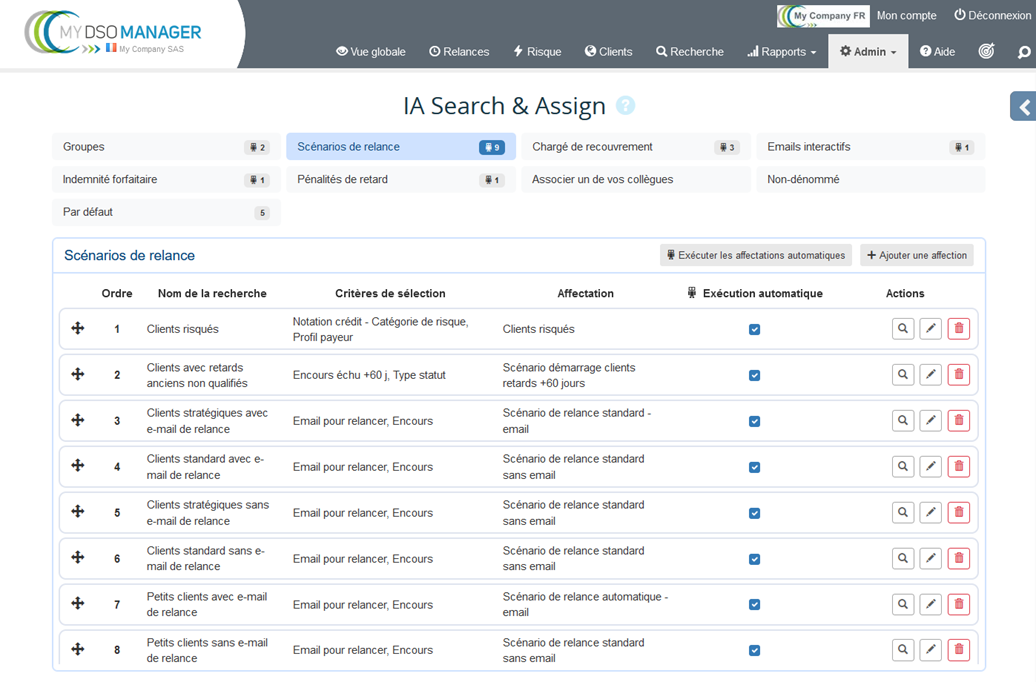Select the target practice icon in the navbar
This screenshot has width=1036, height=682.
pos(988,51)
